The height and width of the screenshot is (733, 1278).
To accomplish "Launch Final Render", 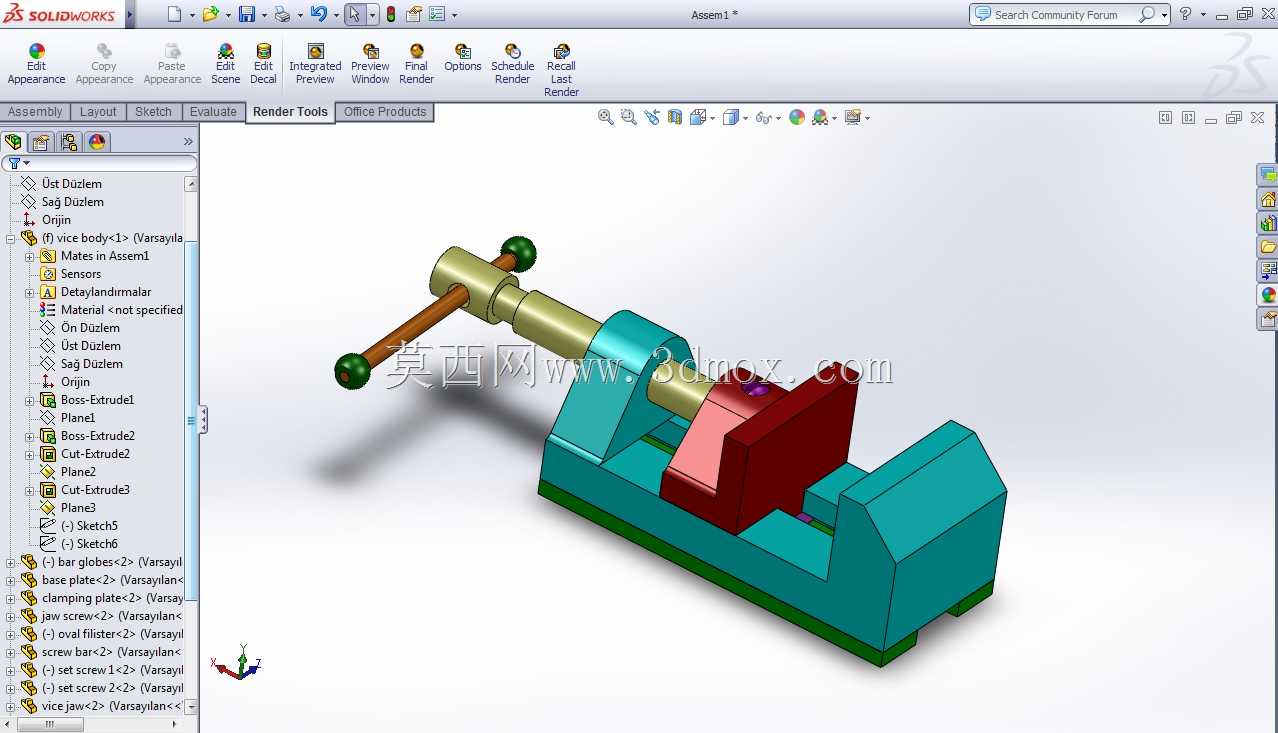I will (x=417, y=64).
